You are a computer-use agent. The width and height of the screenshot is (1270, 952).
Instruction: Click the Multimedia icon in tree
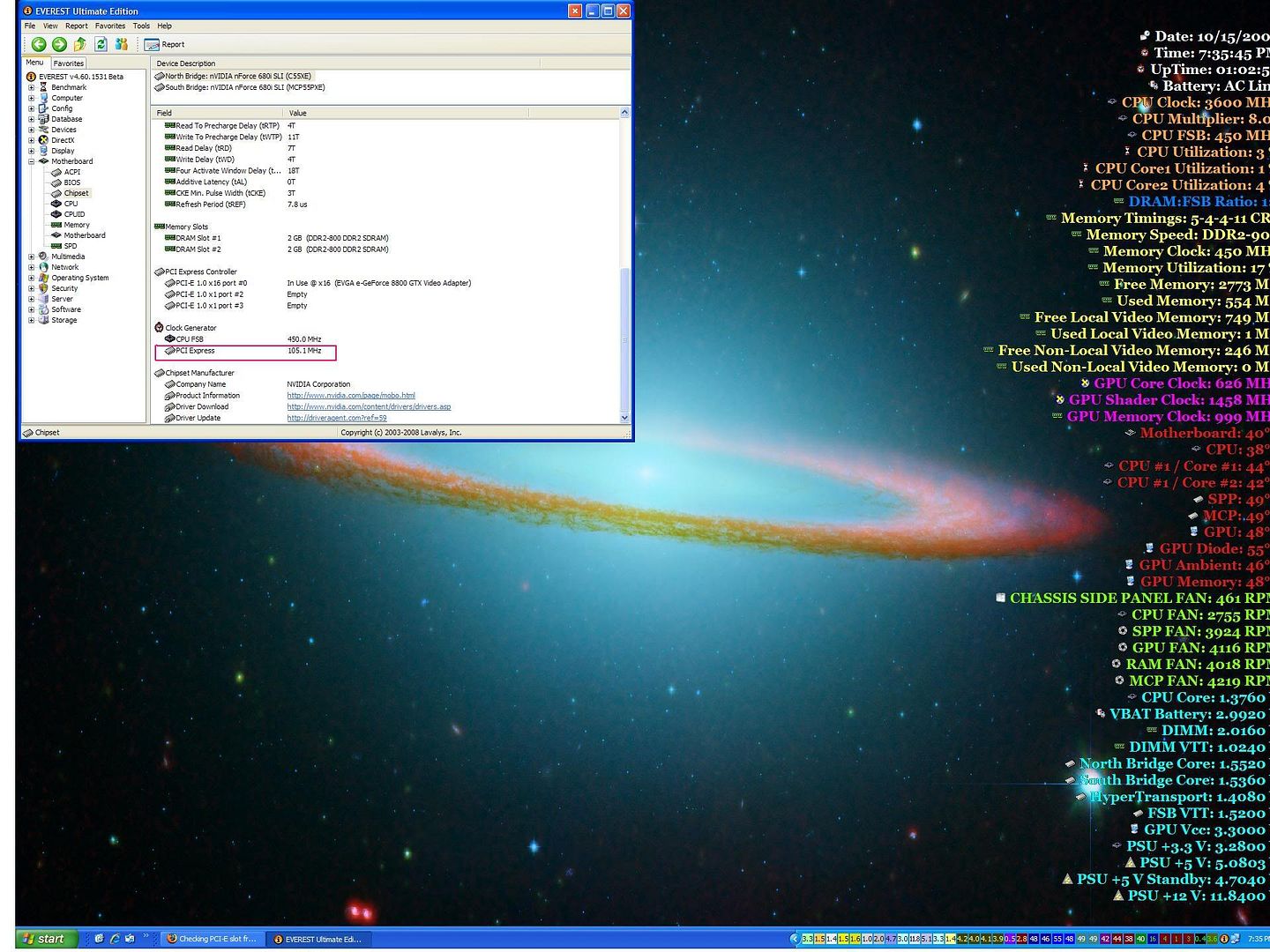[43, 257]
